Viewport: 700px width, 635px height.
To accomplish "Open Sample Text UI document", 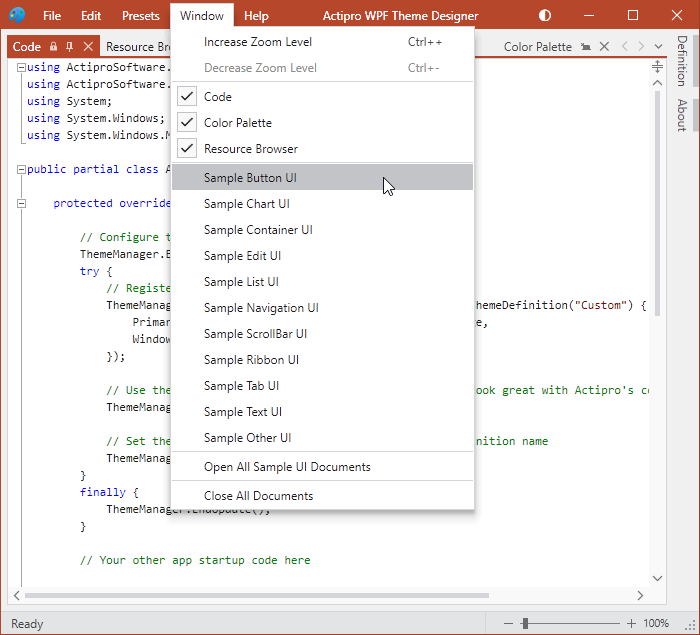I will point(322,412).
